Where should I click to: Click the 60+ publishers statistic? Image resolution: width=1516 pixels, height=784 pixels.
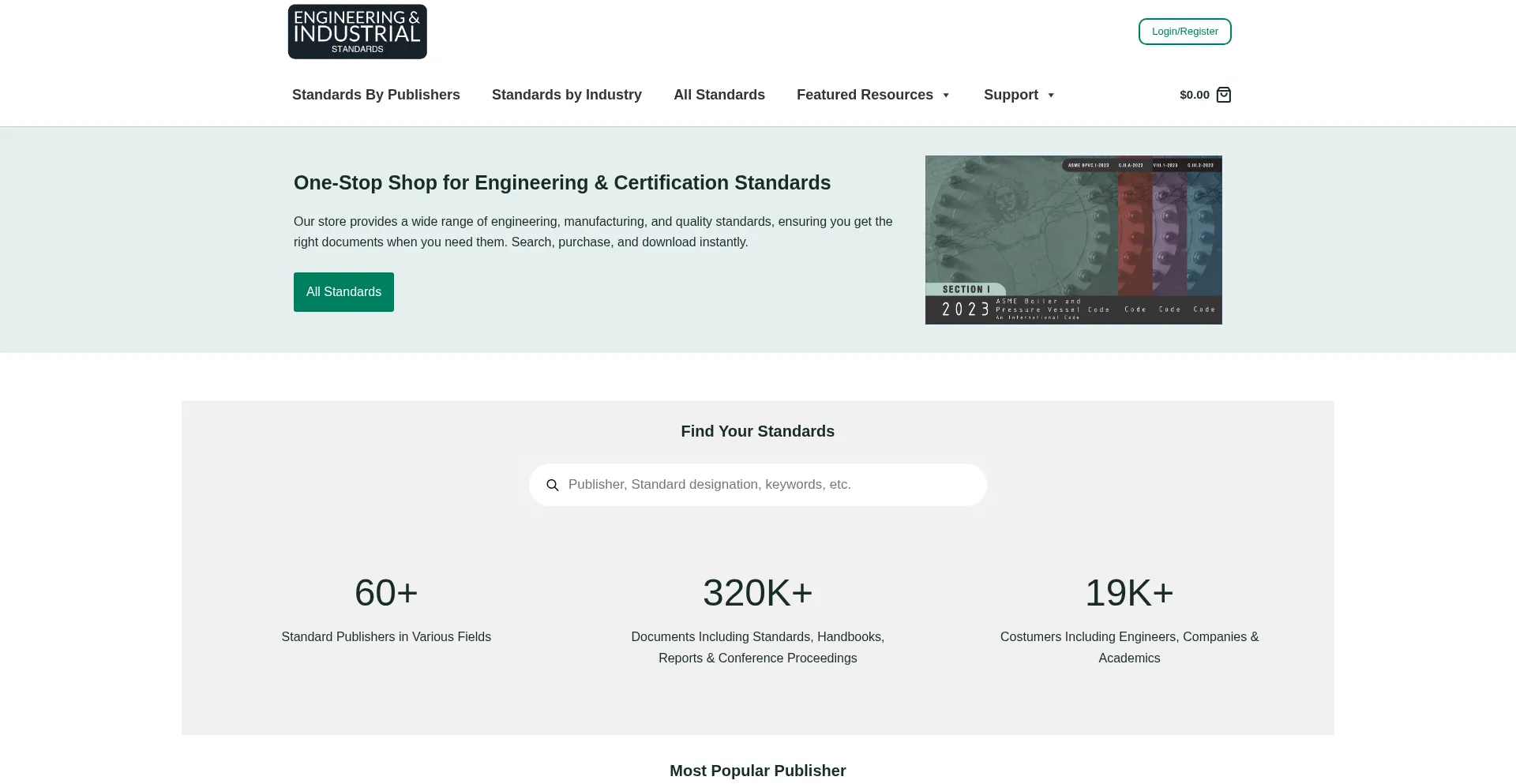(386, 593)
